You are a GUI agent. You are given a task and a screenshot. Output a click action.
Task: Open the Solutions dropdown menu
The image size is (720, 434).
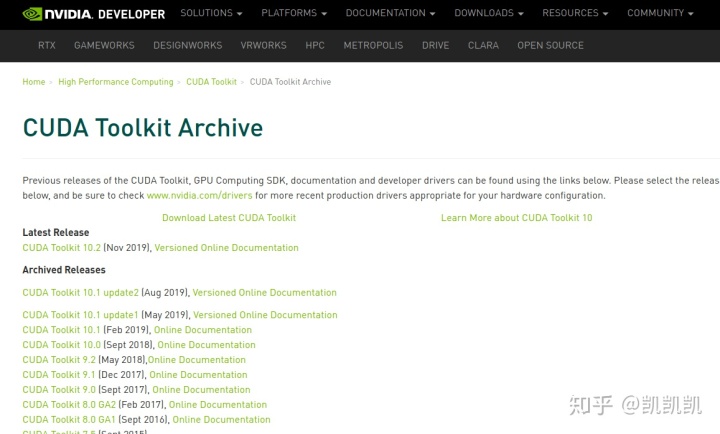211,13
